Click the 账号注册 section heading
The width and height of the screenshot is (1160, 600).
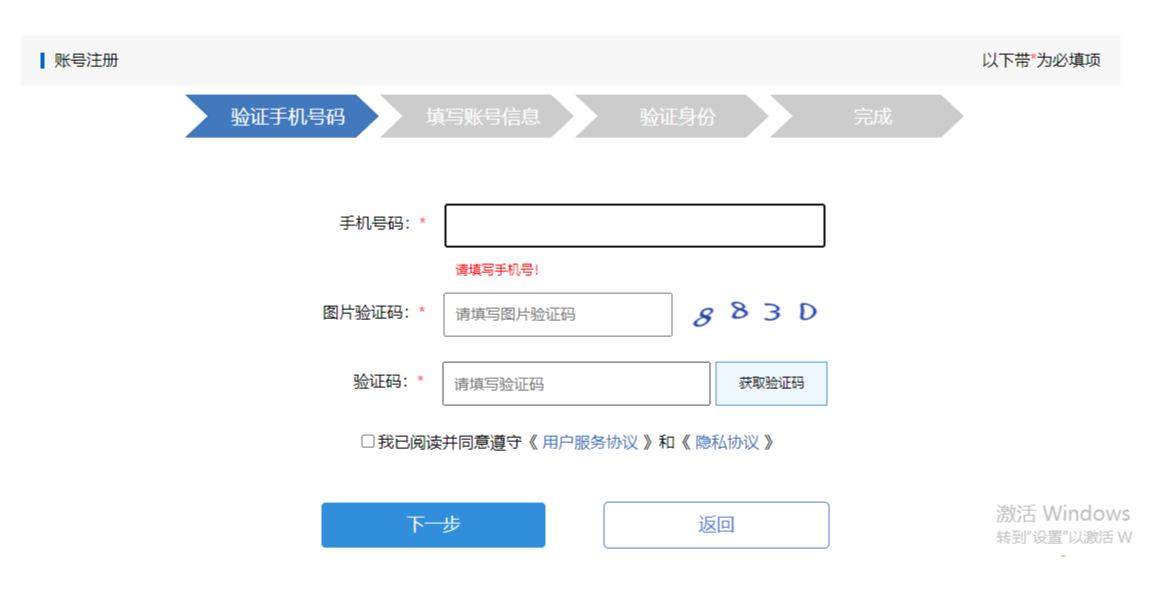point(86,61)
